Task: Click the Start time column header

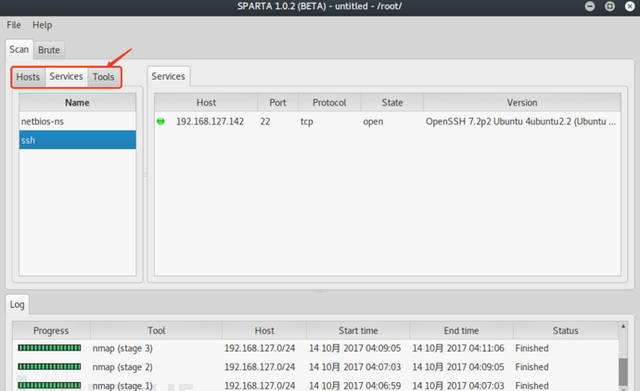Action: click(358, 331)
